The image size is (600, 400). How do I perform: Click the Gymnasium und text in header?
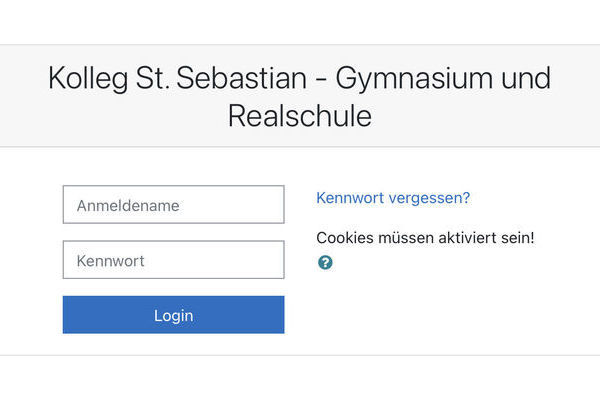(443, 78)
